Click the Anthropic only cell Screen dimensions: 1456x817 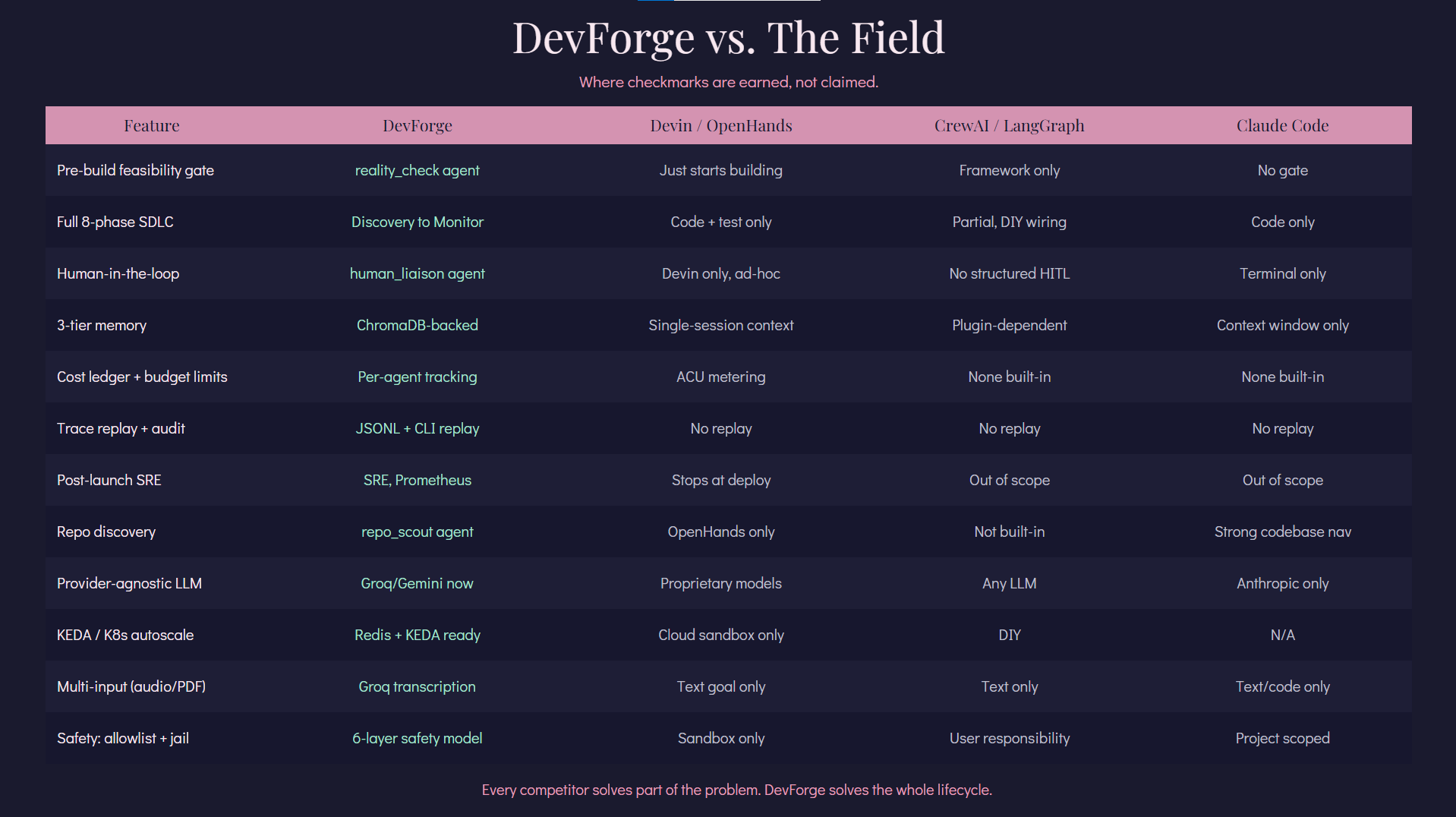click(x=1282, y=583)
